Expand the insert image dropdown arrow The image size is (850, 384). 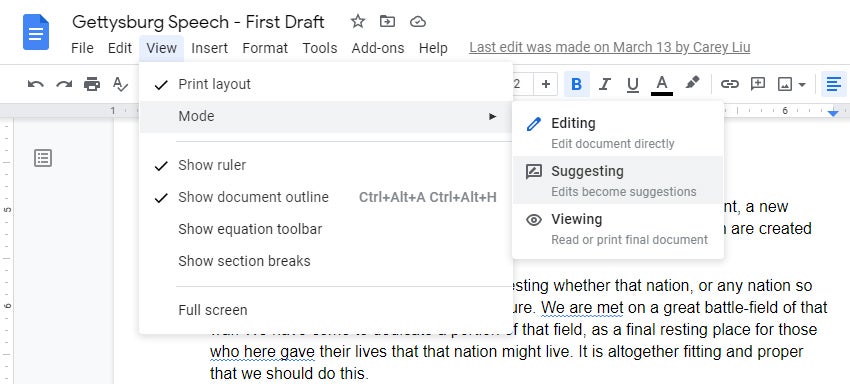pyautogui.click(x=802, y=85)
